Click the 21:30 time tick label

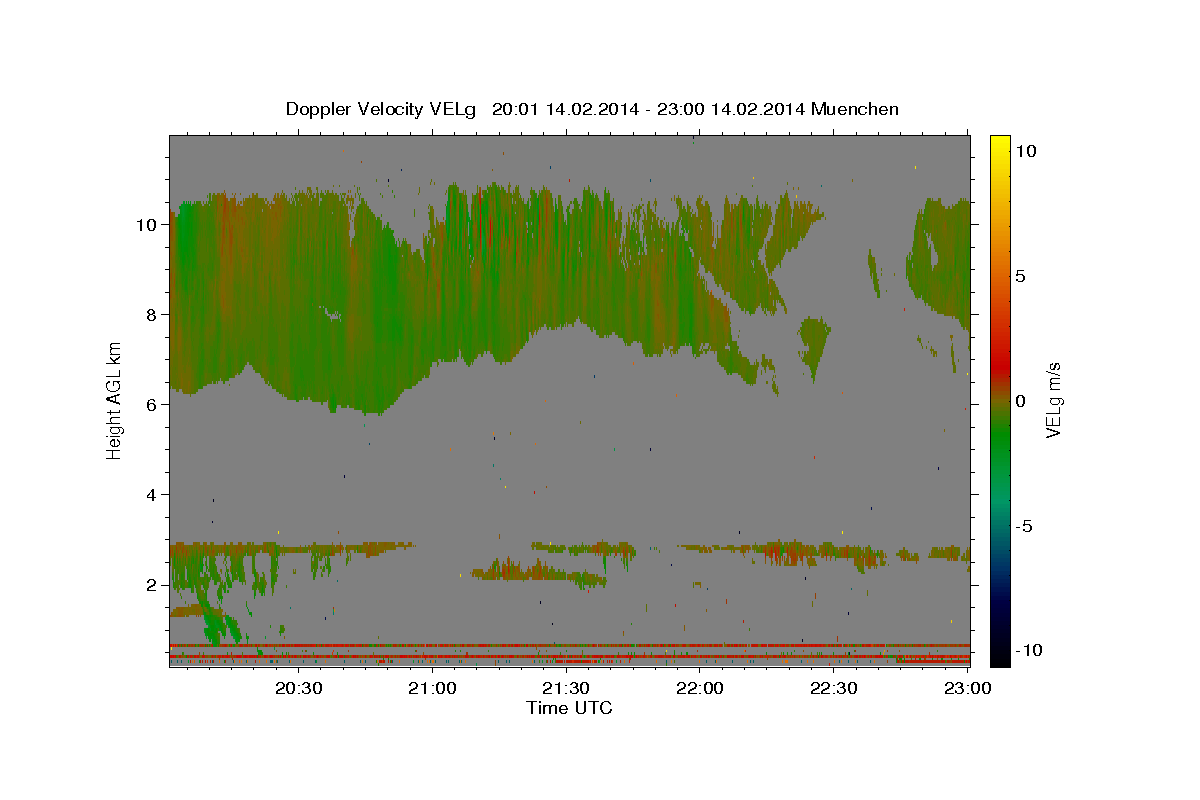pyautogui.click(x=566, y=688)
